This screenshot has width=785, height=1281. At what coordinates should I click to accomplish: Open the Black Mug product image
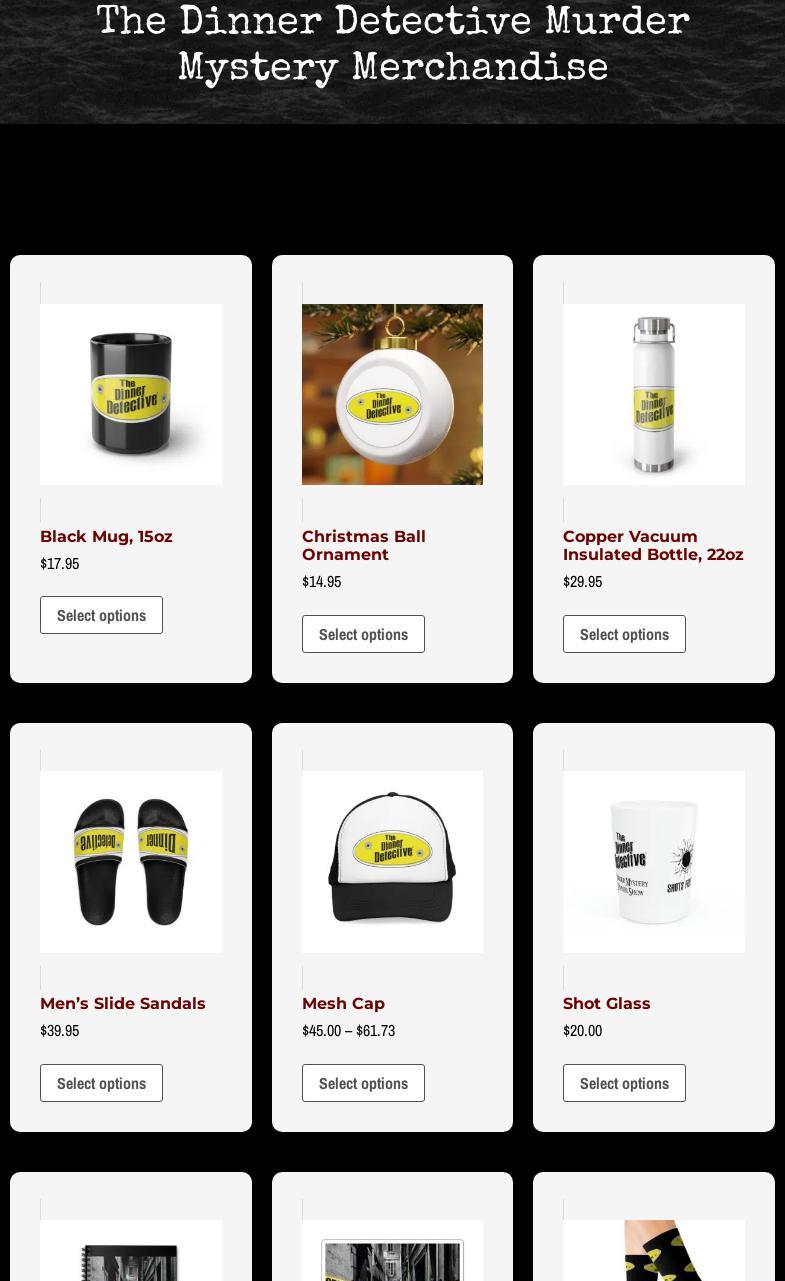[x=131, y=394]
